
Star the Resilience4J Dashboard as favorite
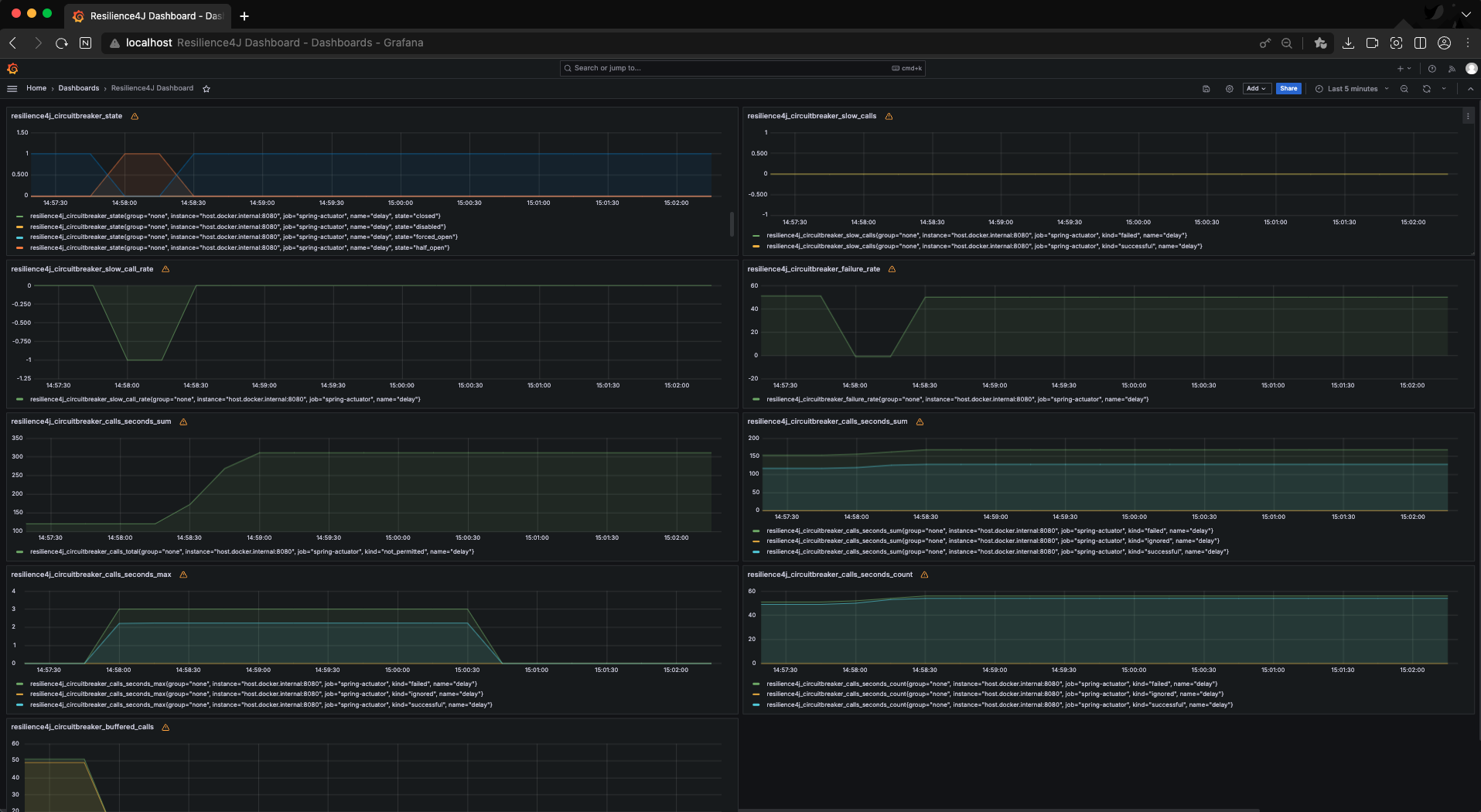click(206, 89)
